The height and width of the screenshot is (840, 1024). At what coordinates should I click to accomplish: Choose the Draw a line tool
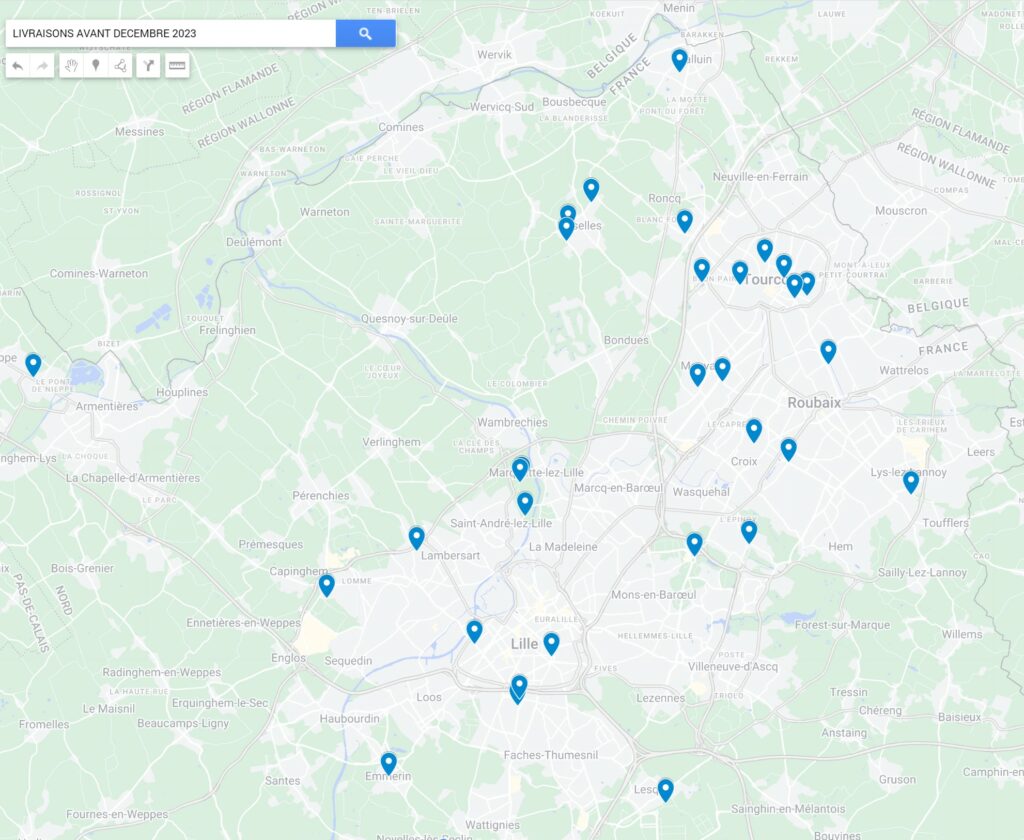tap(120, 66)
